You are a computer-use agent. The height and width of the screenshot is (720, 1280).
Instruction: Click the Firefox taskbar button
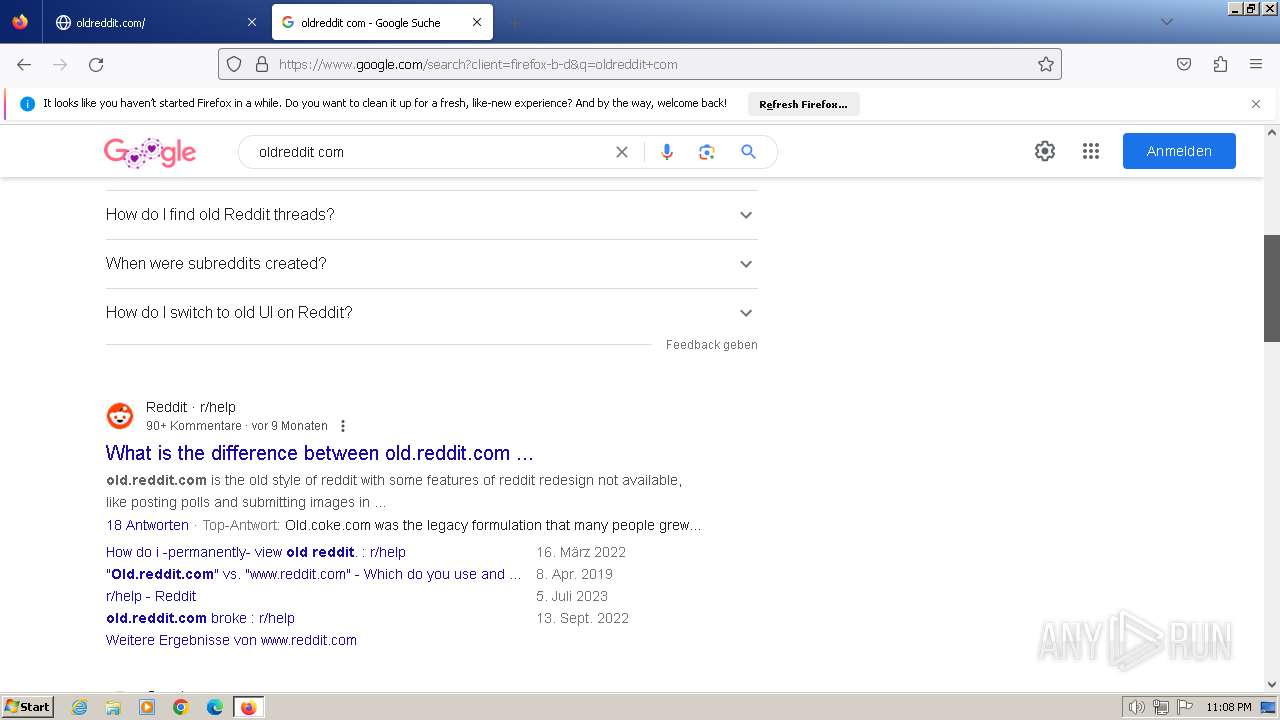[x=248, y=707]
